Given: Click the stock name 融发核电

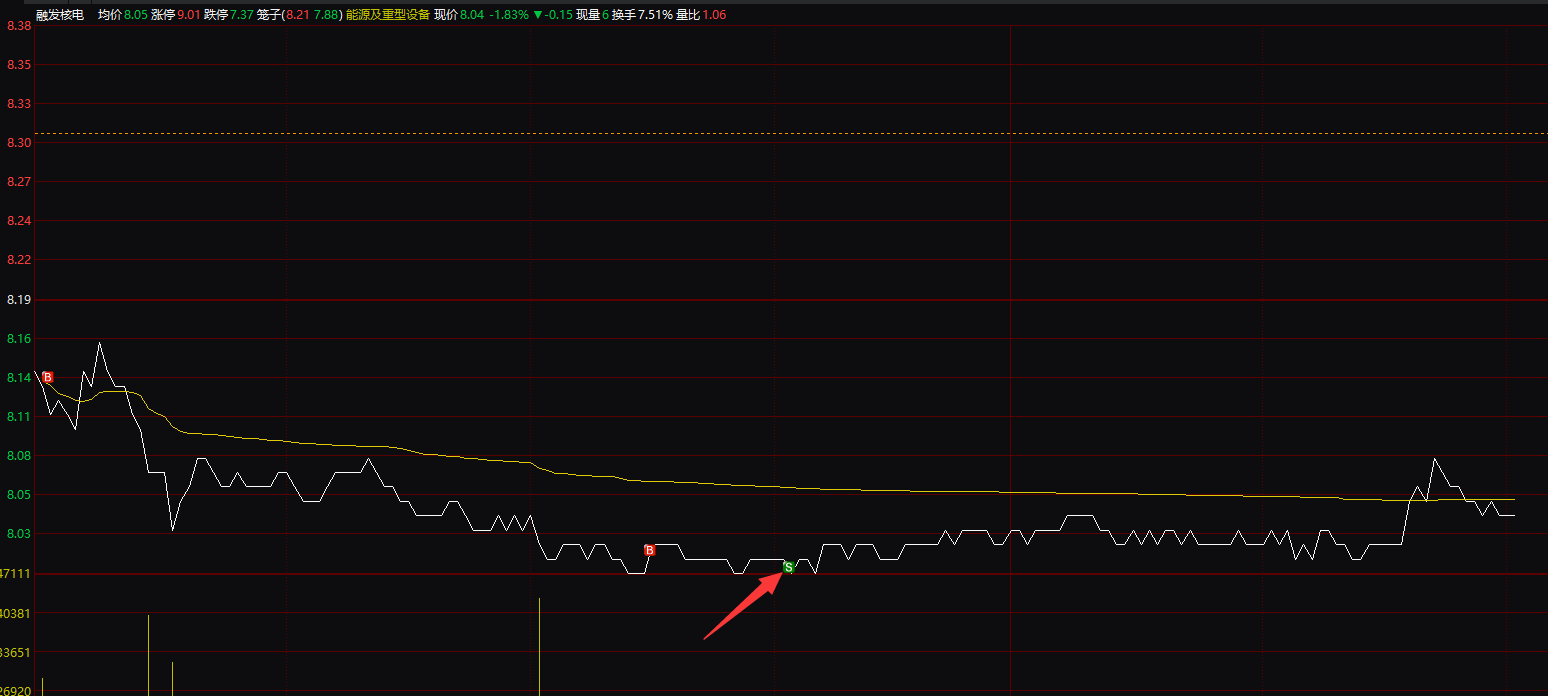Looking at the screenshot, I should [x=60, y=15].
